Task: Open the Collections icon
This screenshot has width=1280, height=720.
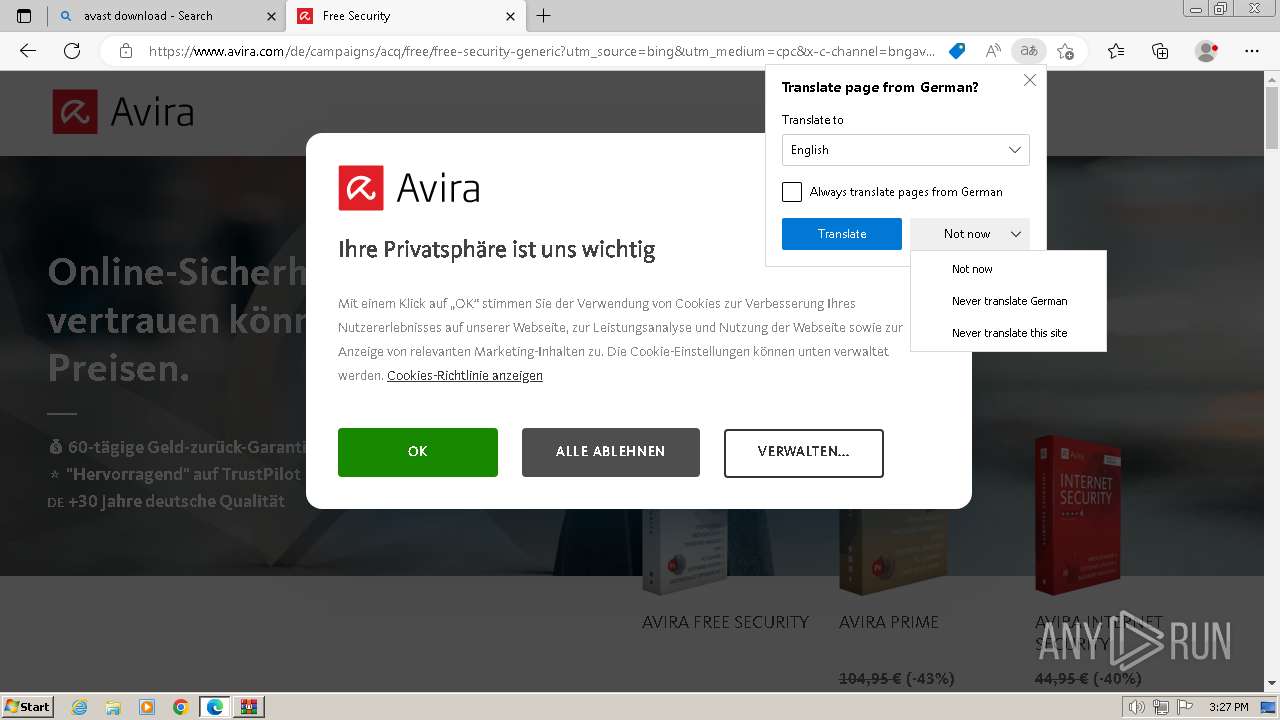Action: click(x=1160, y=51)
